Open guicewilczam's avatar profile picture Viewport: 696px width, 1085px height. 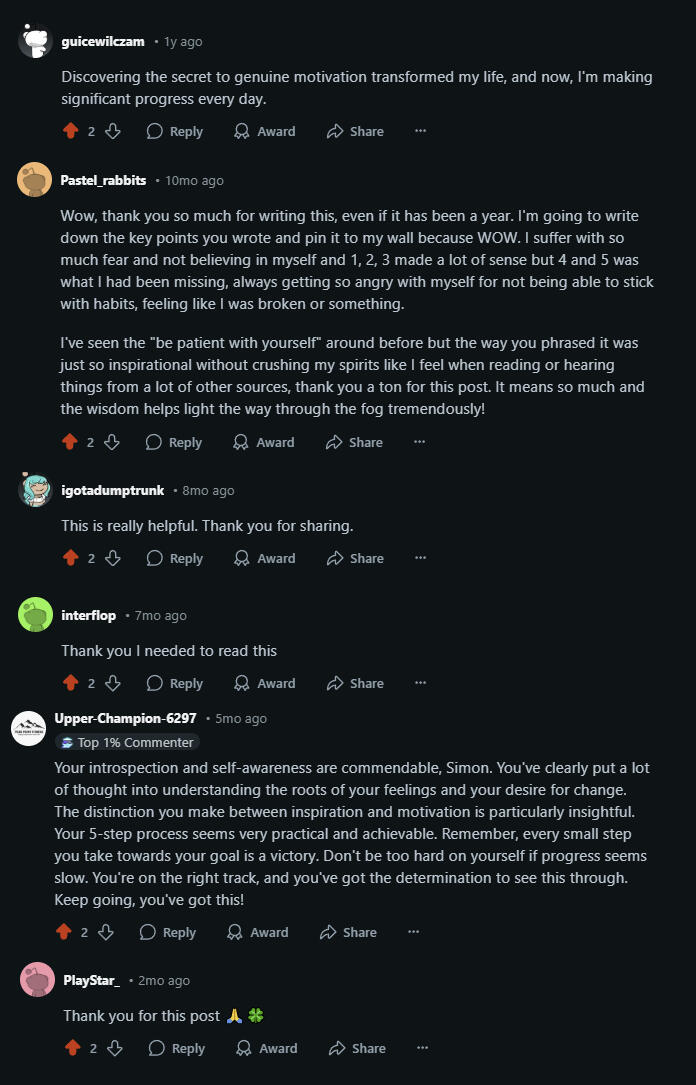pos(35,41)
